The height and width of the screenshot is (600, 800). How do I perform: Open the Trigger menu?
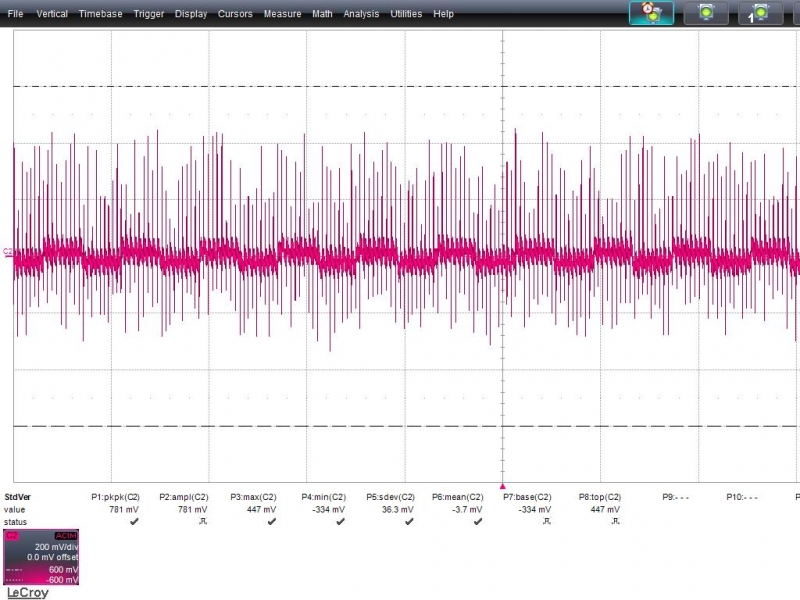[149, 14]
